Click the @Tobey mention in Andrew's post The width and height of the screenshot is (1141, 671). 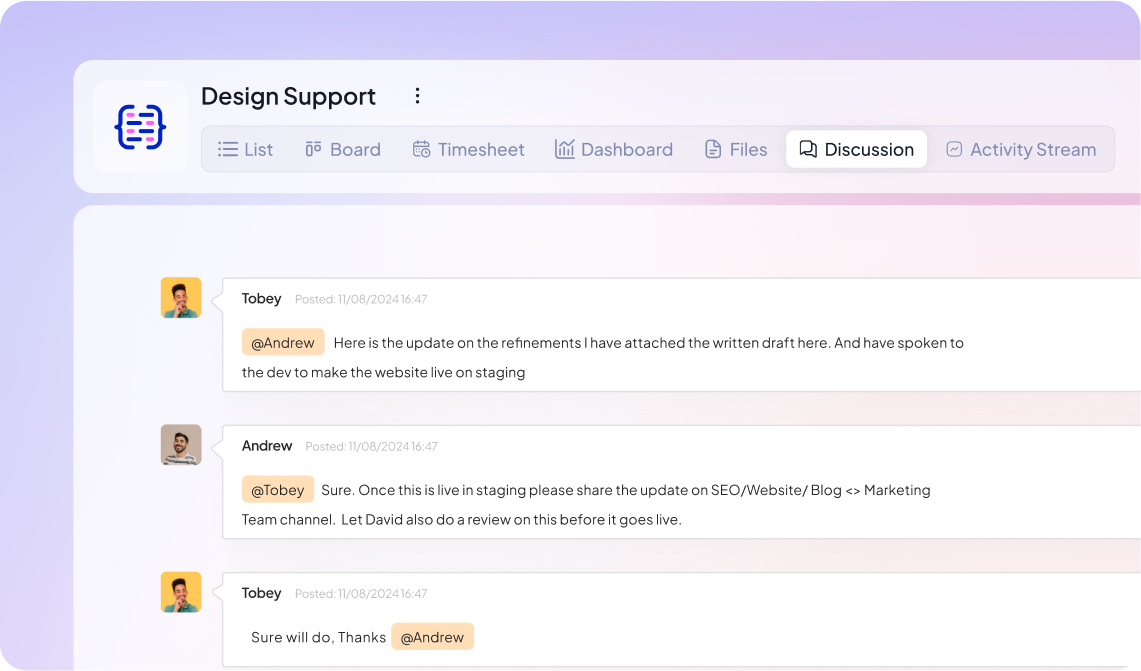(x=278, y=490)
